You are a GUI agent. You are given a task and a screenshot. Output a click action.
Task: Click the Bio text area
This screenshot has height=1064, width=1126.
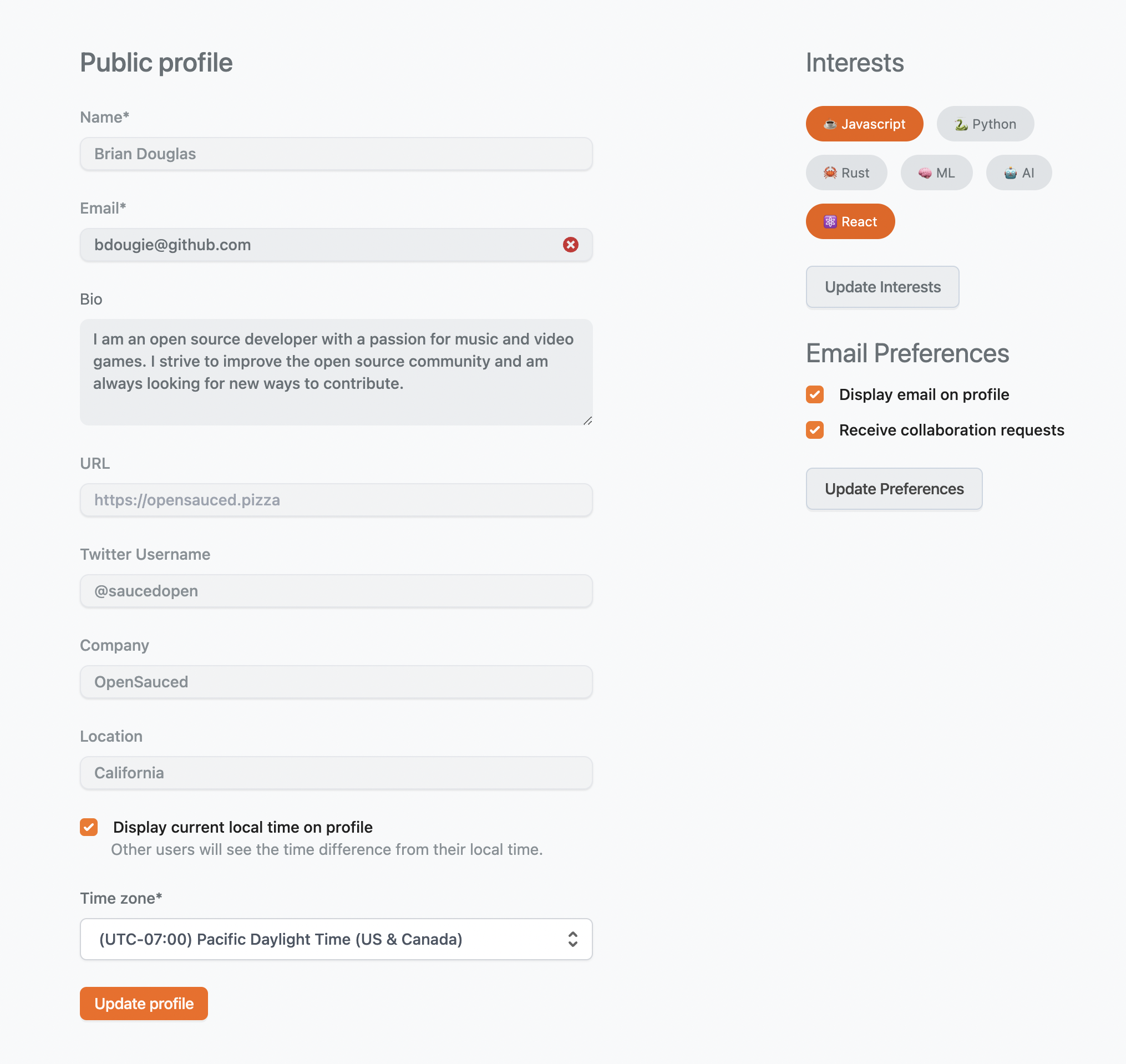(336, 372)
